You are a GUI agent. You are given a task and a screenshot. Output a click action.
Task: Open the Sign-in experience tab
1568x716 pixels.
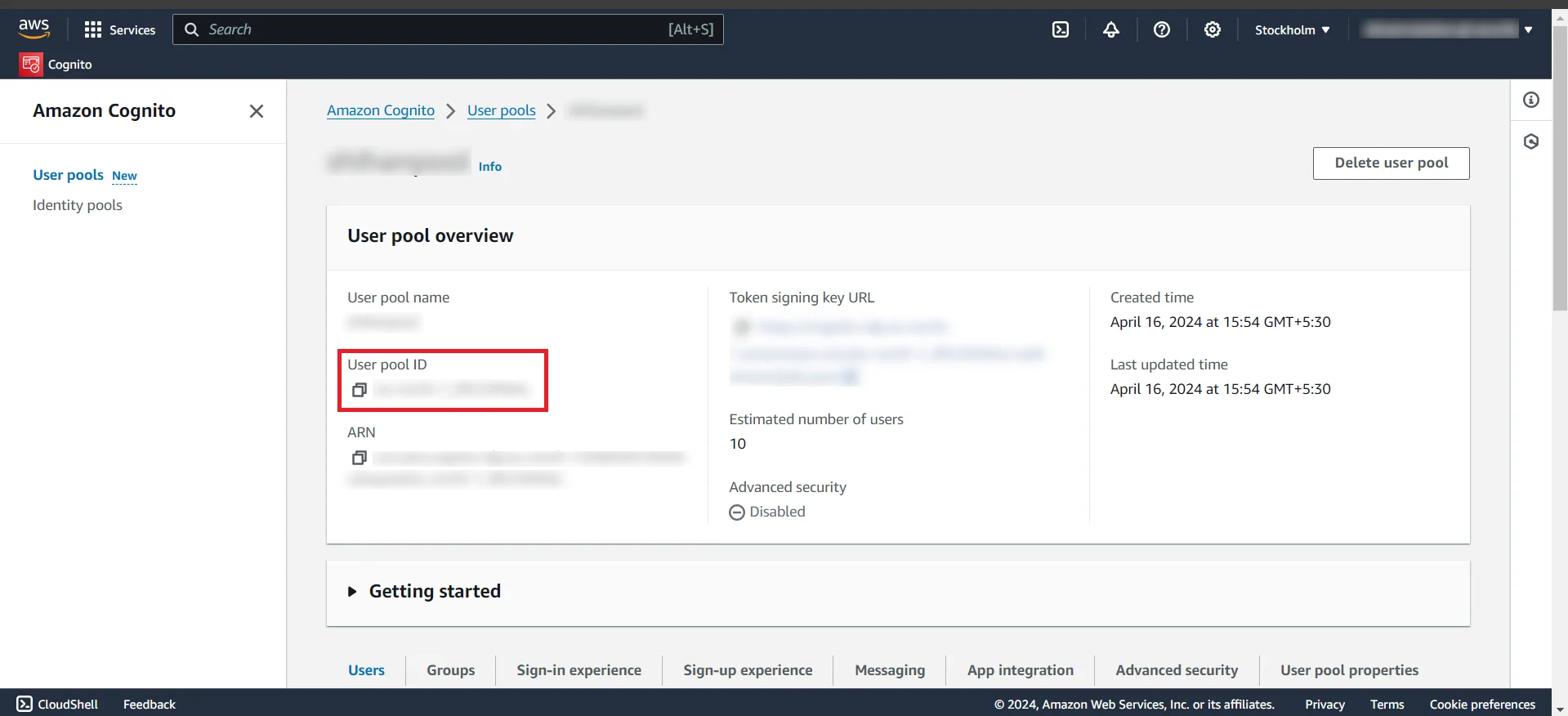(579, 670)
